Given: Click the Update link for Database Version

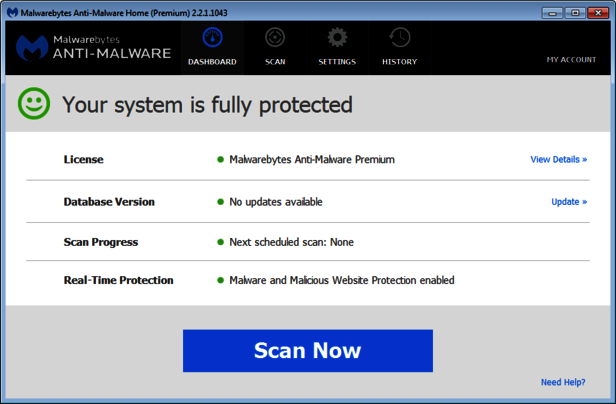Looking at the screenshot, I should pyautogui.click(x=569, y=202).
